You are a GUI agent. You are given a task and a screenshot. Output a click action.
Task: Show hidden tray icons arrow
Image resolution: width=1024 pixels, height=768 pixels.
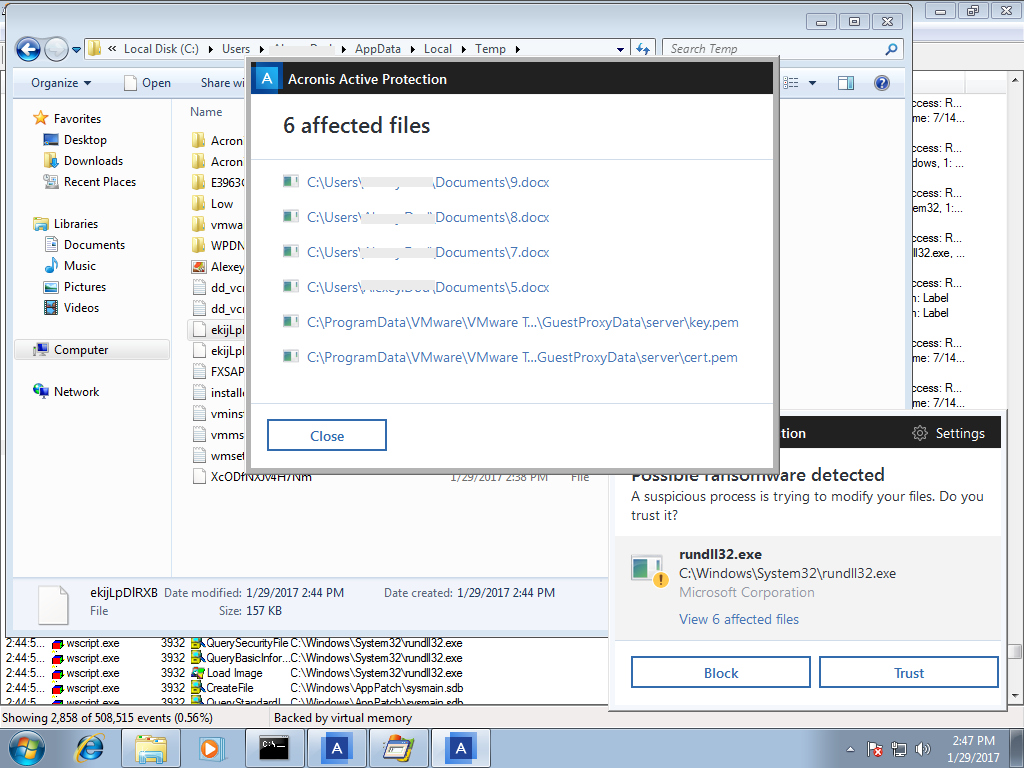pos(850,749)
